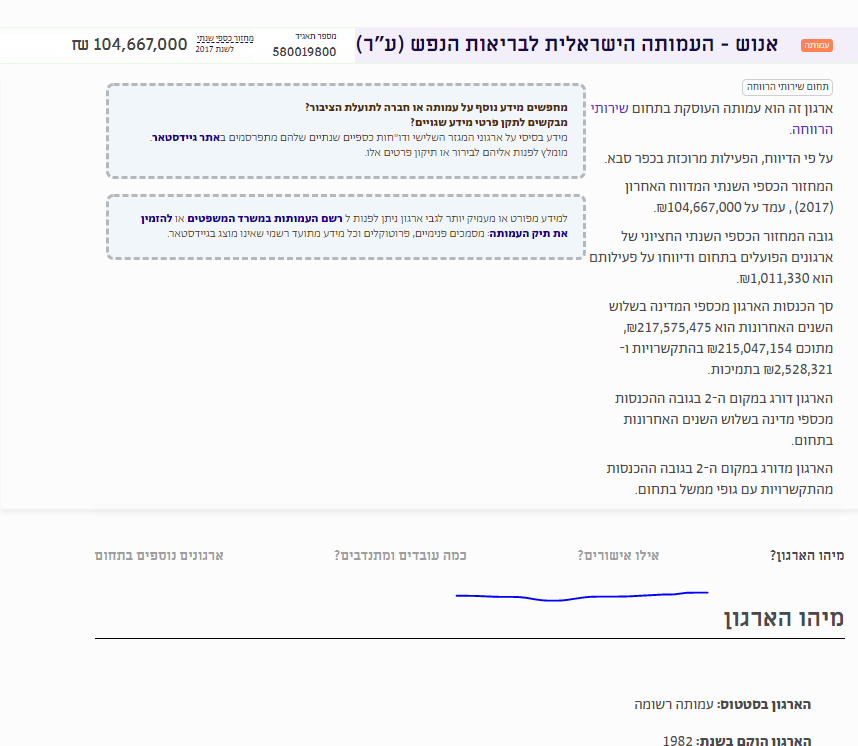
Task: Click the מיהו הארגון section heading
Action: [784, 618]
